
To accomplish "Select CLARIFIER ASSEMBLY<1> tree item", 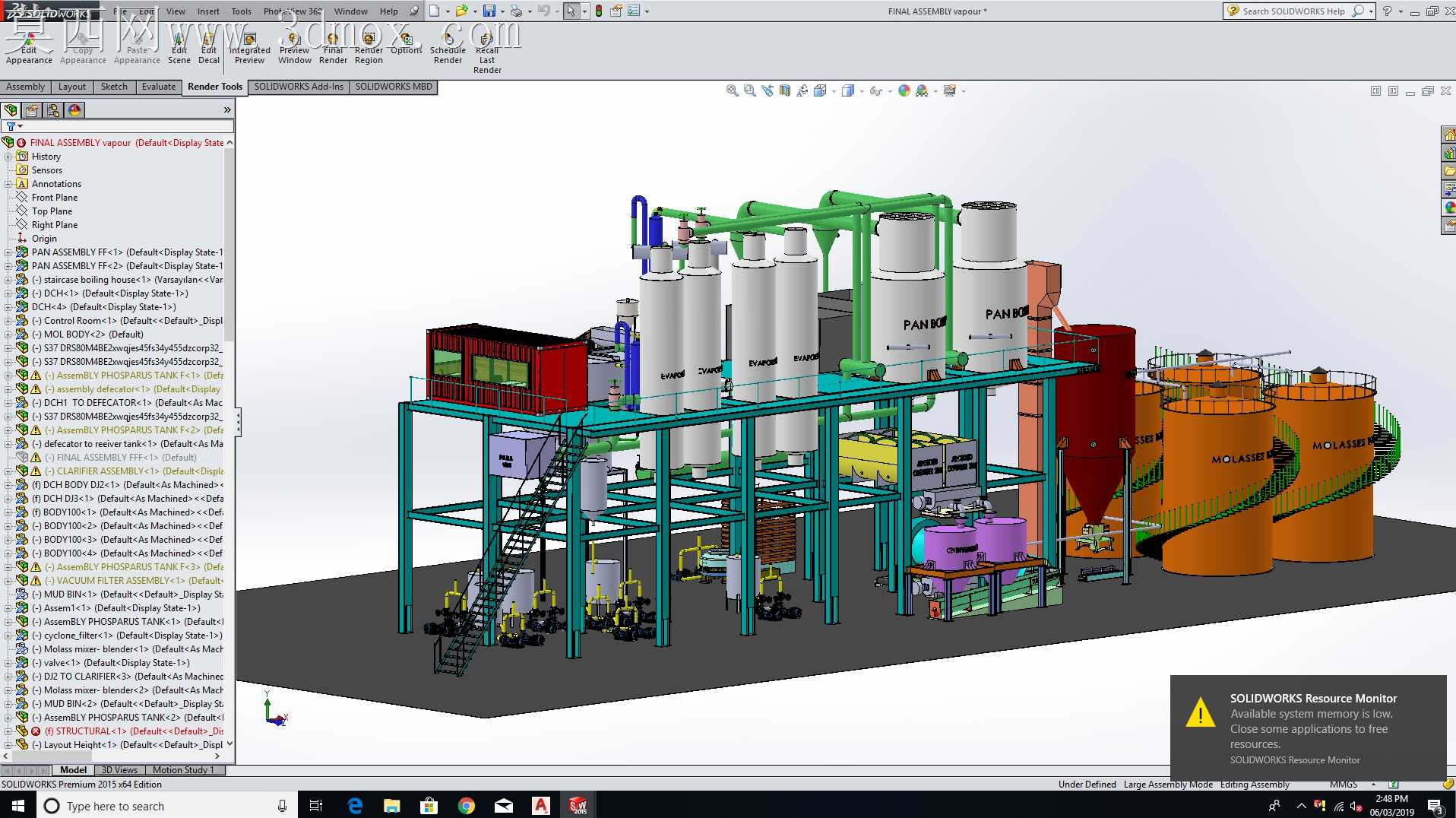I will click(135, 471).
